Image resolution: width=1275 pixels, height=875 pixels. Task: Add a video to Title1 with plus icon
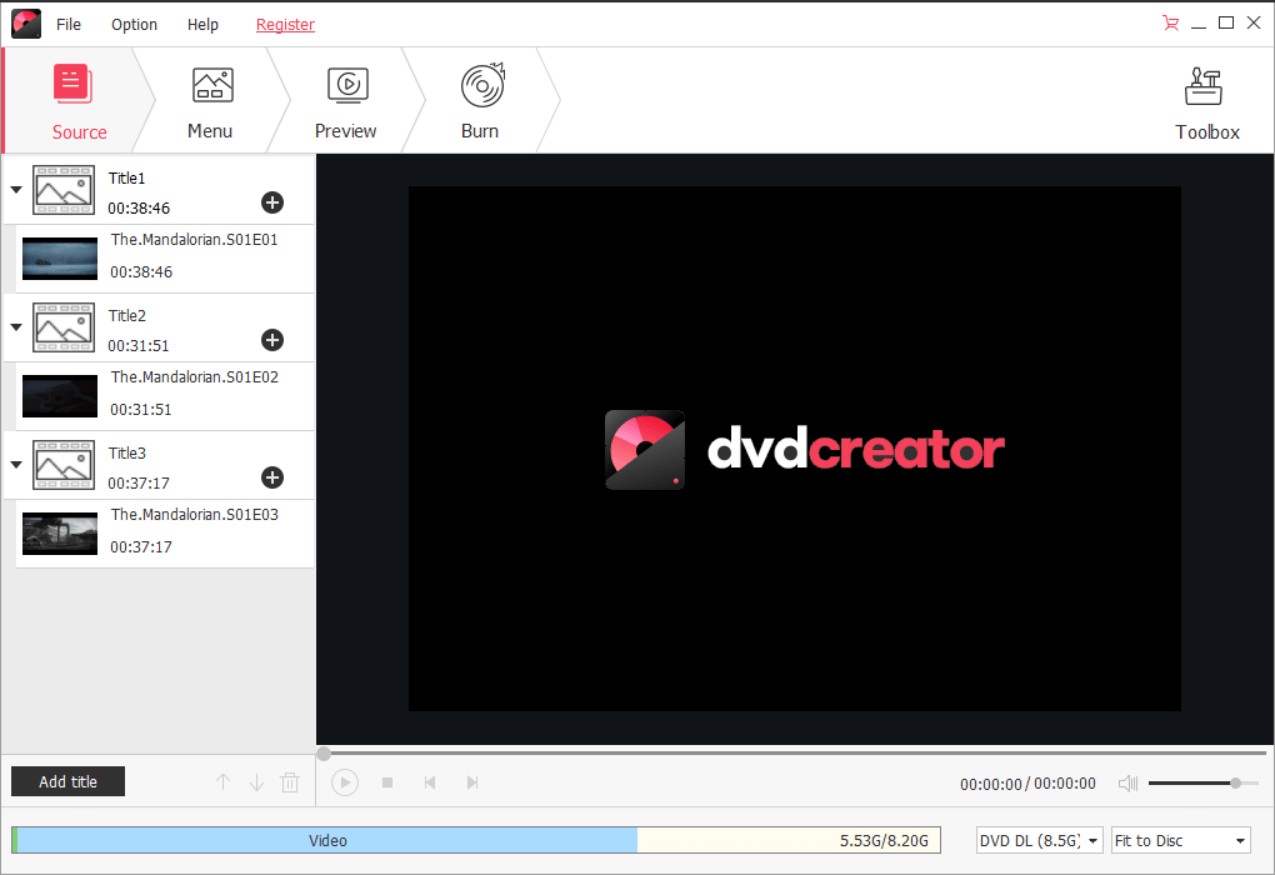click(272, 203)
